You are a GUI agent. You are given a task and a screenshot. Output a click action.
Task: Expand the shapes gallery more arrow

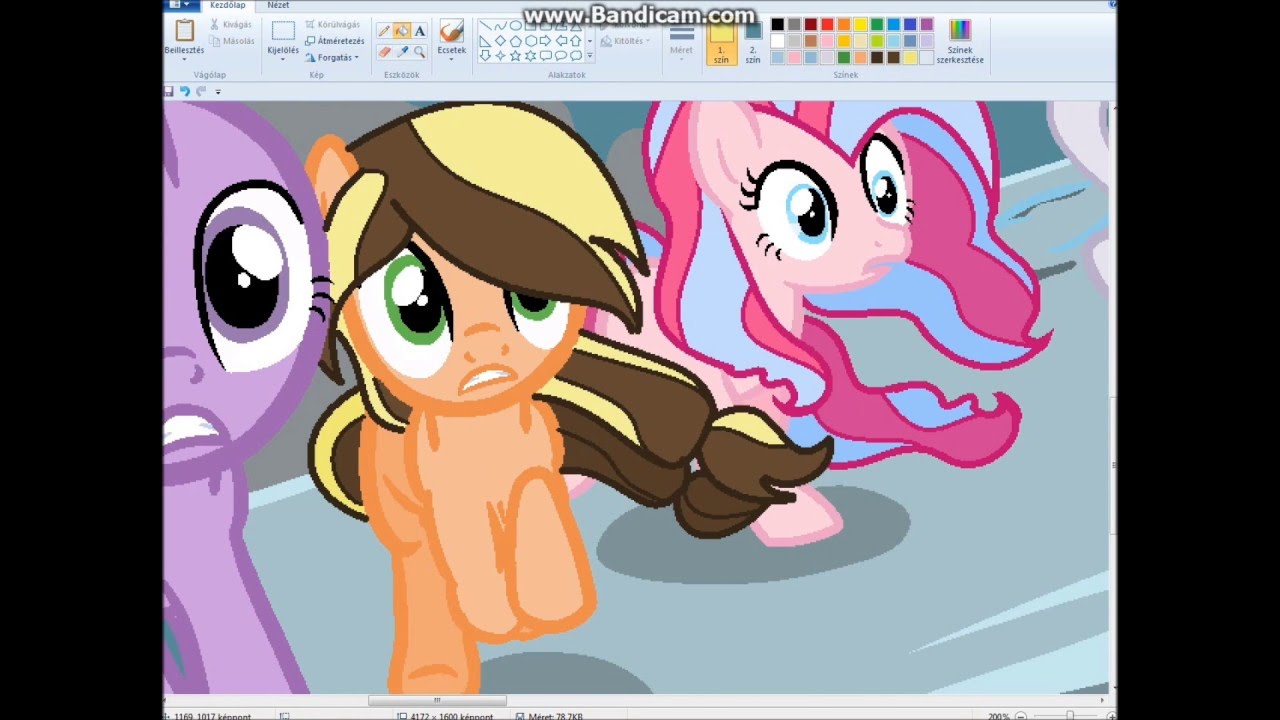[x=590, y=55]
